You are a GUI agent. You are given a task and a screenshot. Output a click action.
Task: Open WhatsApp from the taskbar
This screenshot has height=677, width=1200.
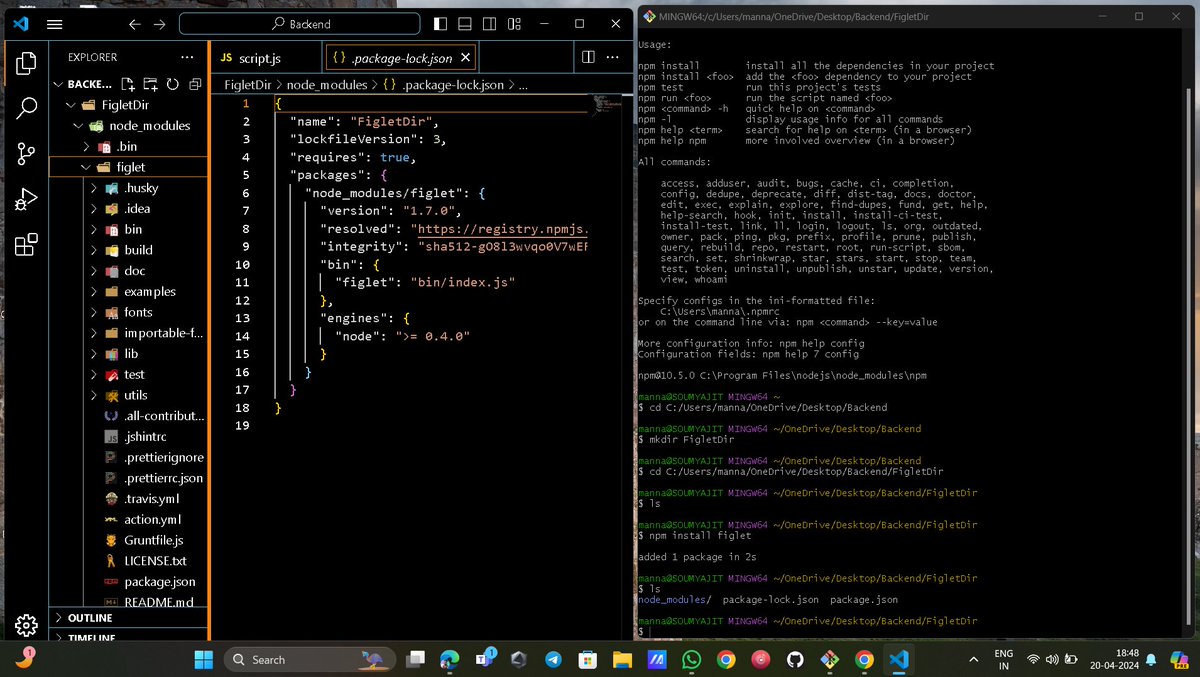692,659
